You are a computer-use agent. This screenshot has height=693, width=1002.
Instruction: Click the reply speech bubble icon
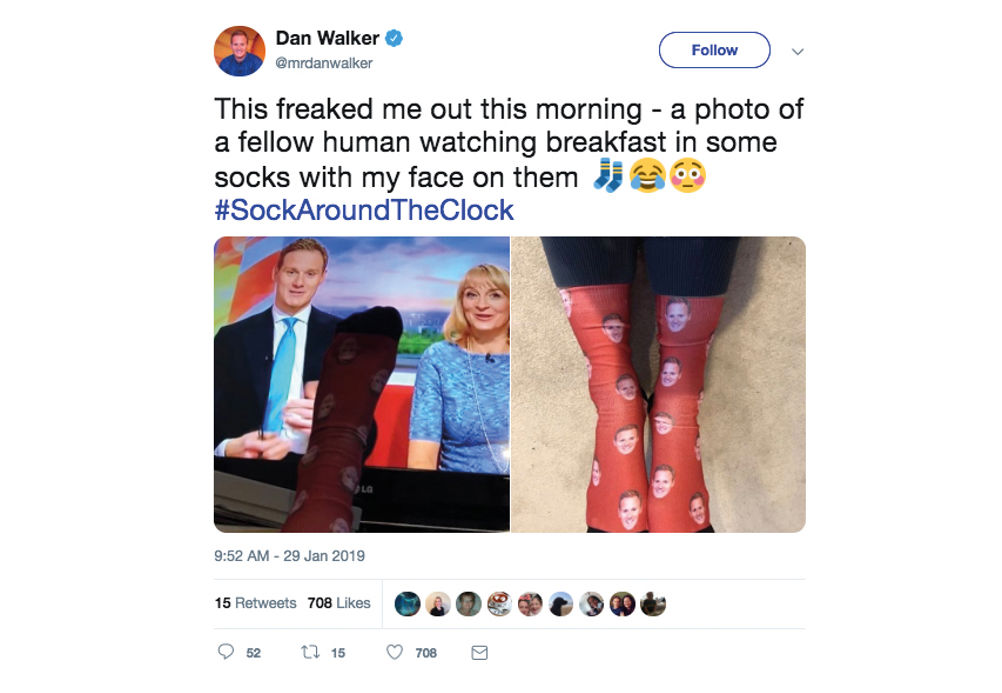point(226,651)
